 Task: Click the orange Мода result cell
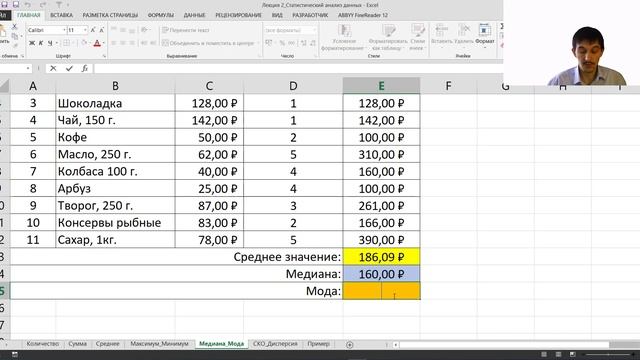tap(381, 291)
